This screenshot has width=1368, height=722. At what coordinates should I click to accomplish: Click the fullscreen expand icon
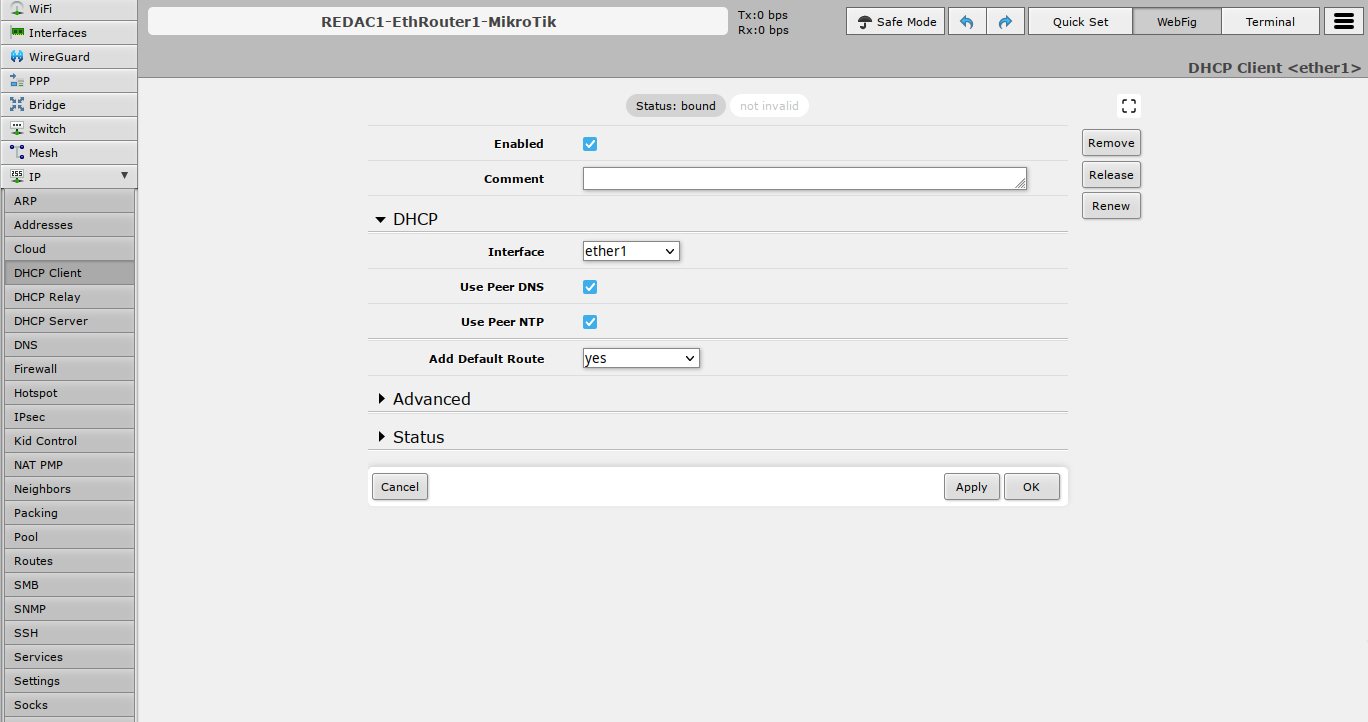[1128, 106]
